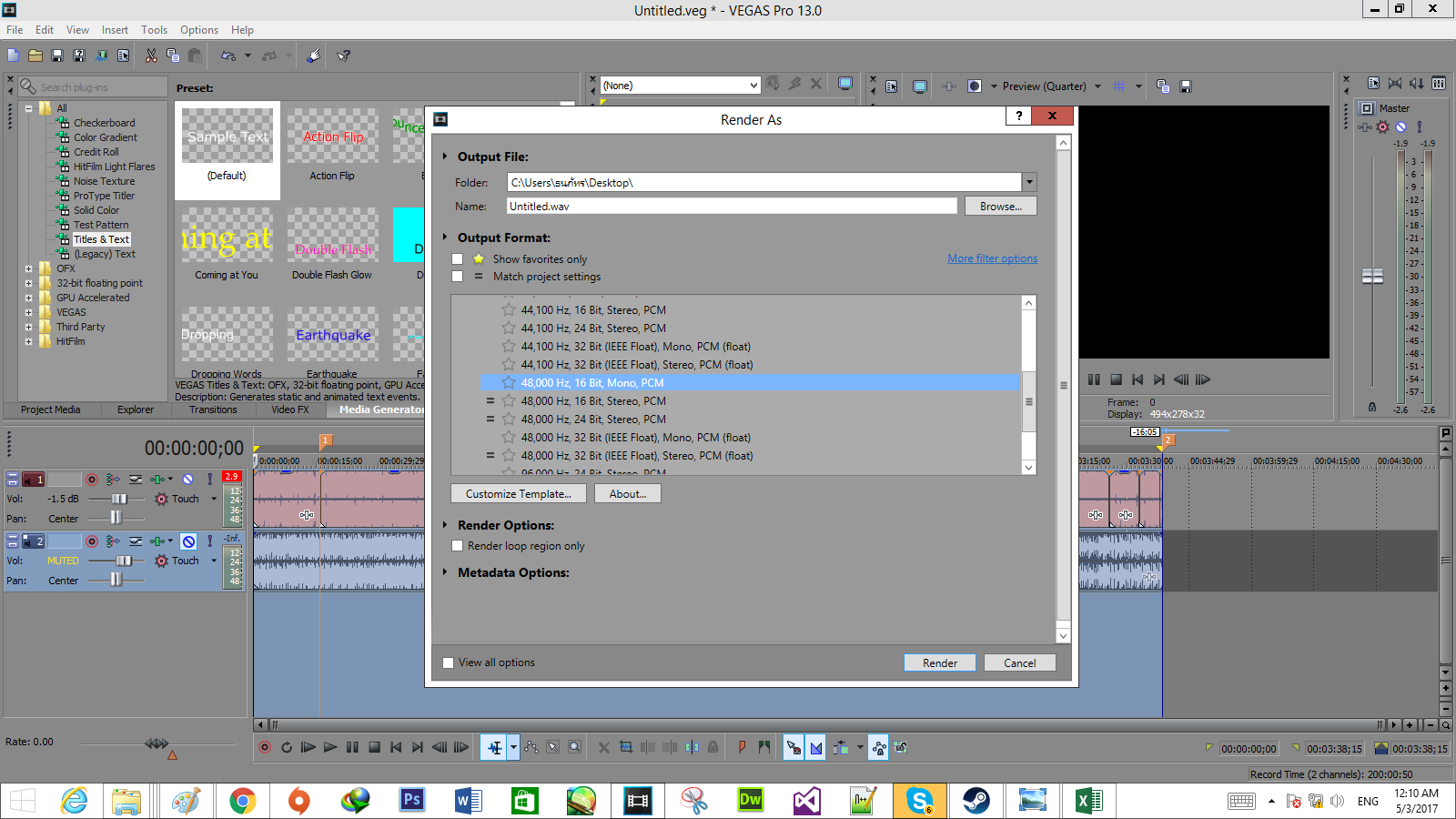Click track 1 volume slider

click(118, 499)
